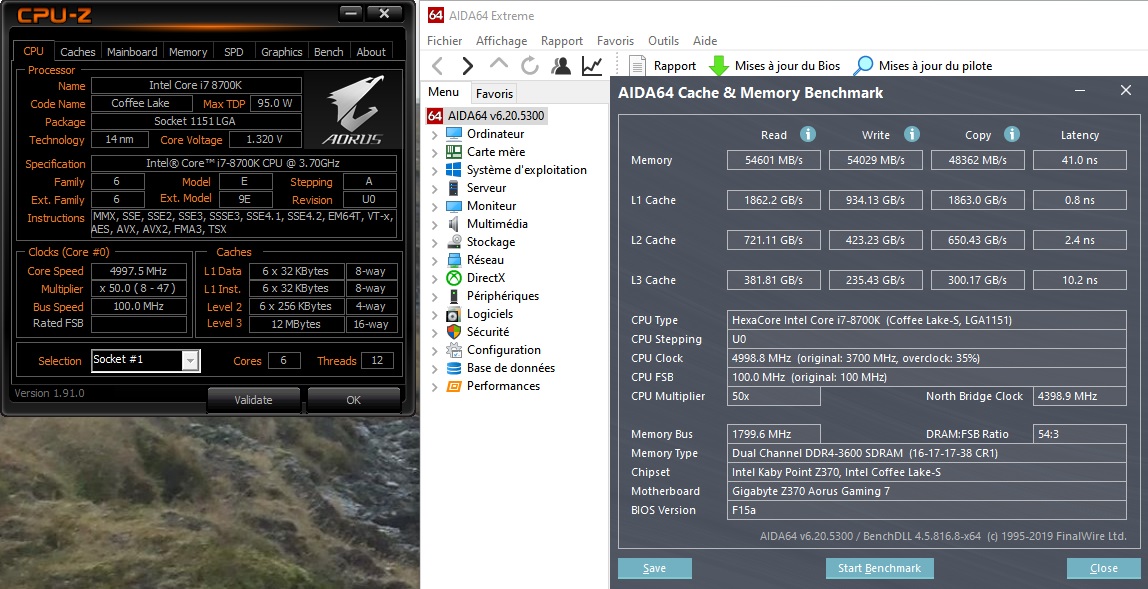1148x589 pixels.
Task: Click the driver update magnifier icon
Action: (x=864, y=66)
